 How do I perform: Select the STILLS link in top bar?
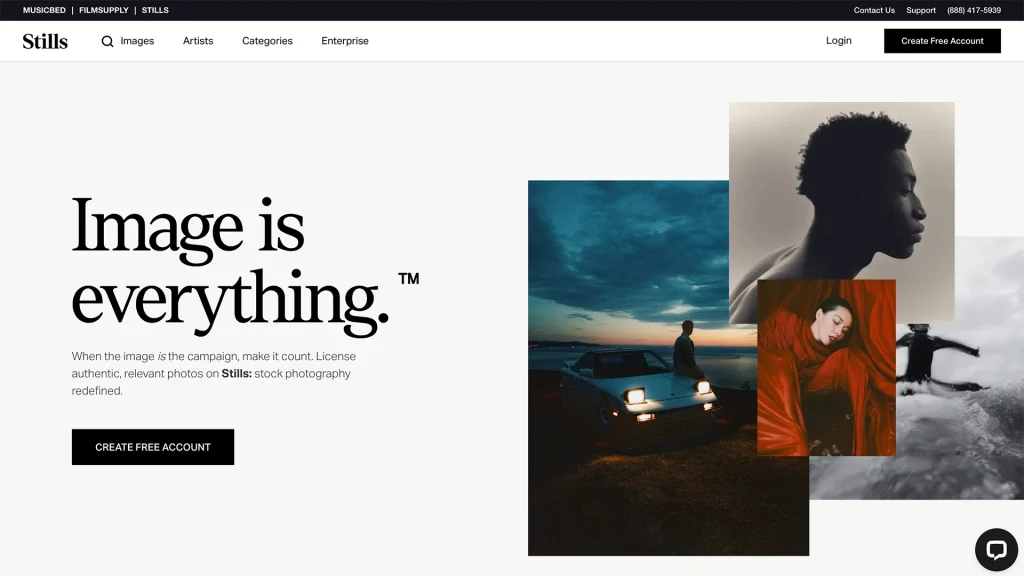point(155,10)
